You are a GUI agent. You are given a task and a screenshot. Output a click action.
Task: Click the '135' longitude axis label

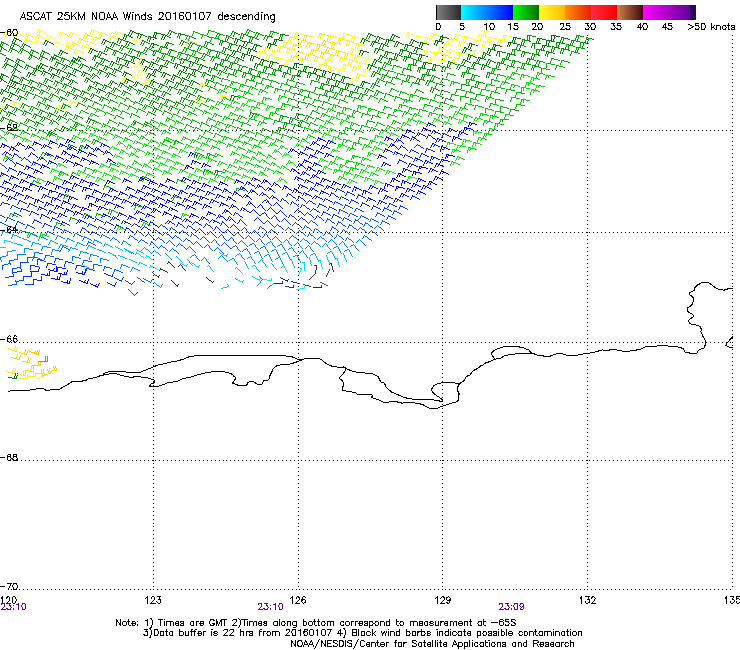[x=732, y=599]
